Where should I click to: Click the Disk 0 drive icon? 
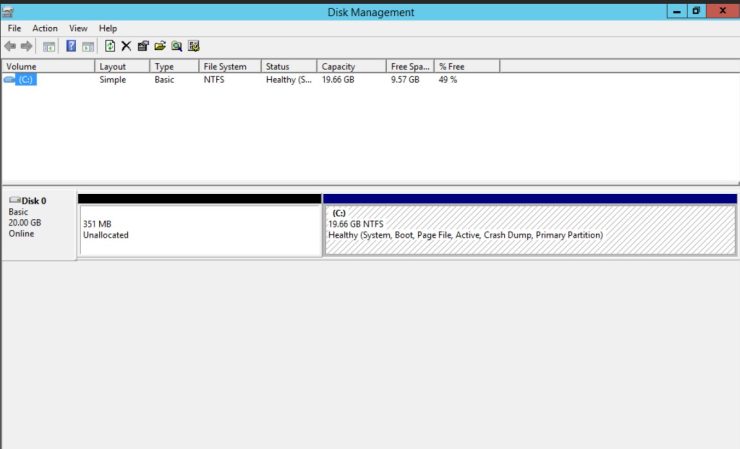coord(15,200)
